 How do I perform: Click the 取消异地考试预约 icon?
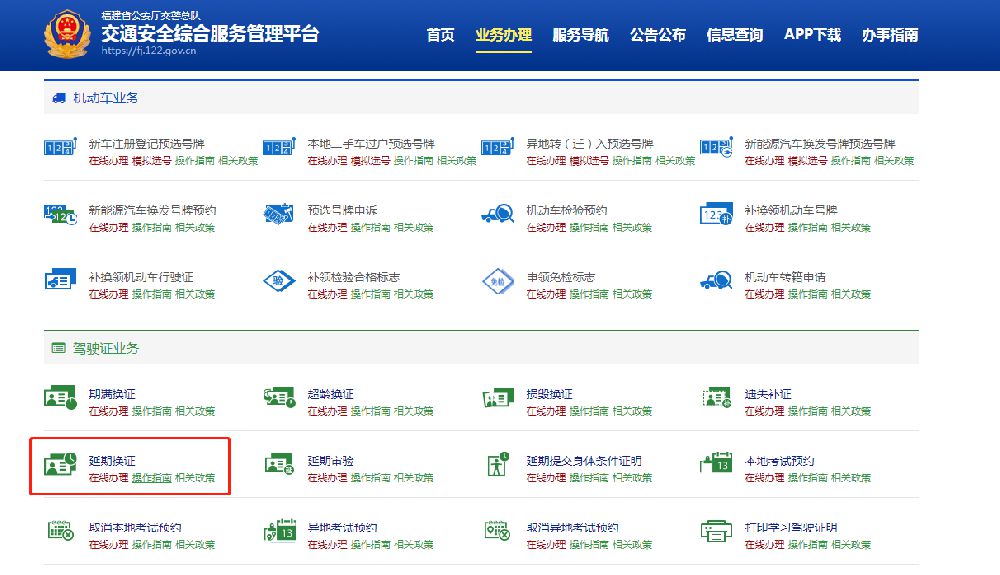pos(497,530)
